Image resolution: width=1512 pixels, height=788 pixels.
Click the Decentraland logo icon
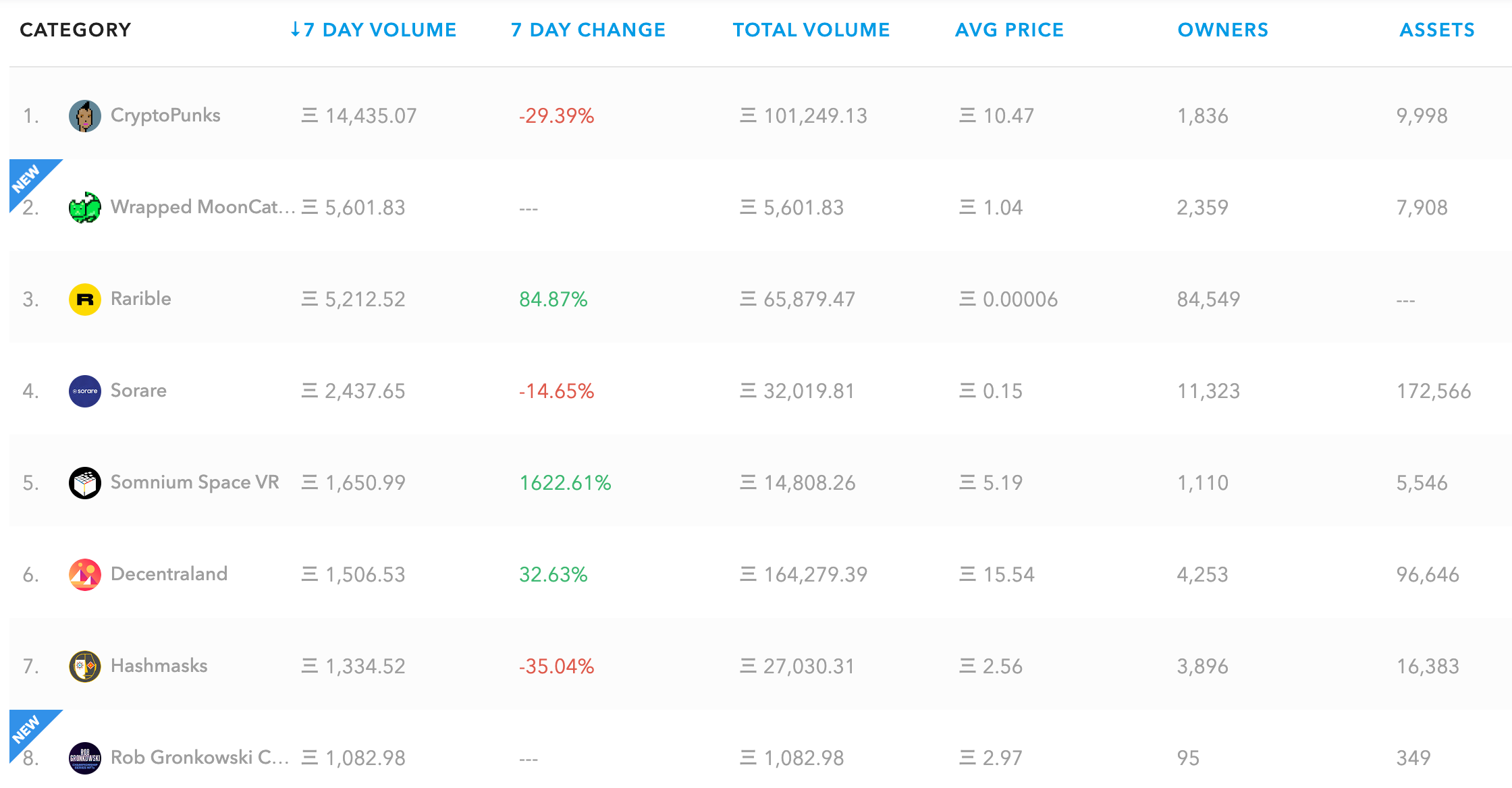[85, 575]
